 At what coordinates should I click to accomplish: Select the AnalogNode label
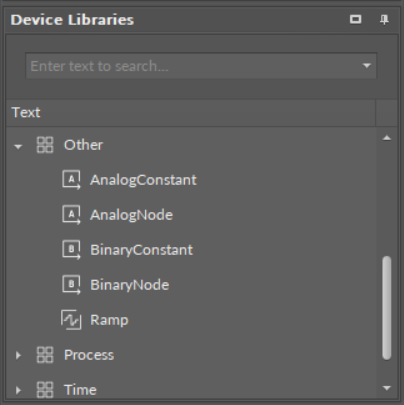pyautogui.click(x=131, y=215)
